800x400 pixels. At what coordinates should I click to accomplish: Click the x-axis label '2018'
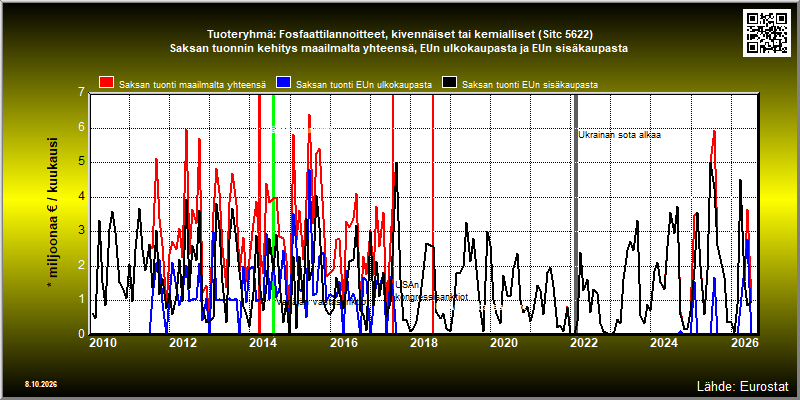[423, 342]
